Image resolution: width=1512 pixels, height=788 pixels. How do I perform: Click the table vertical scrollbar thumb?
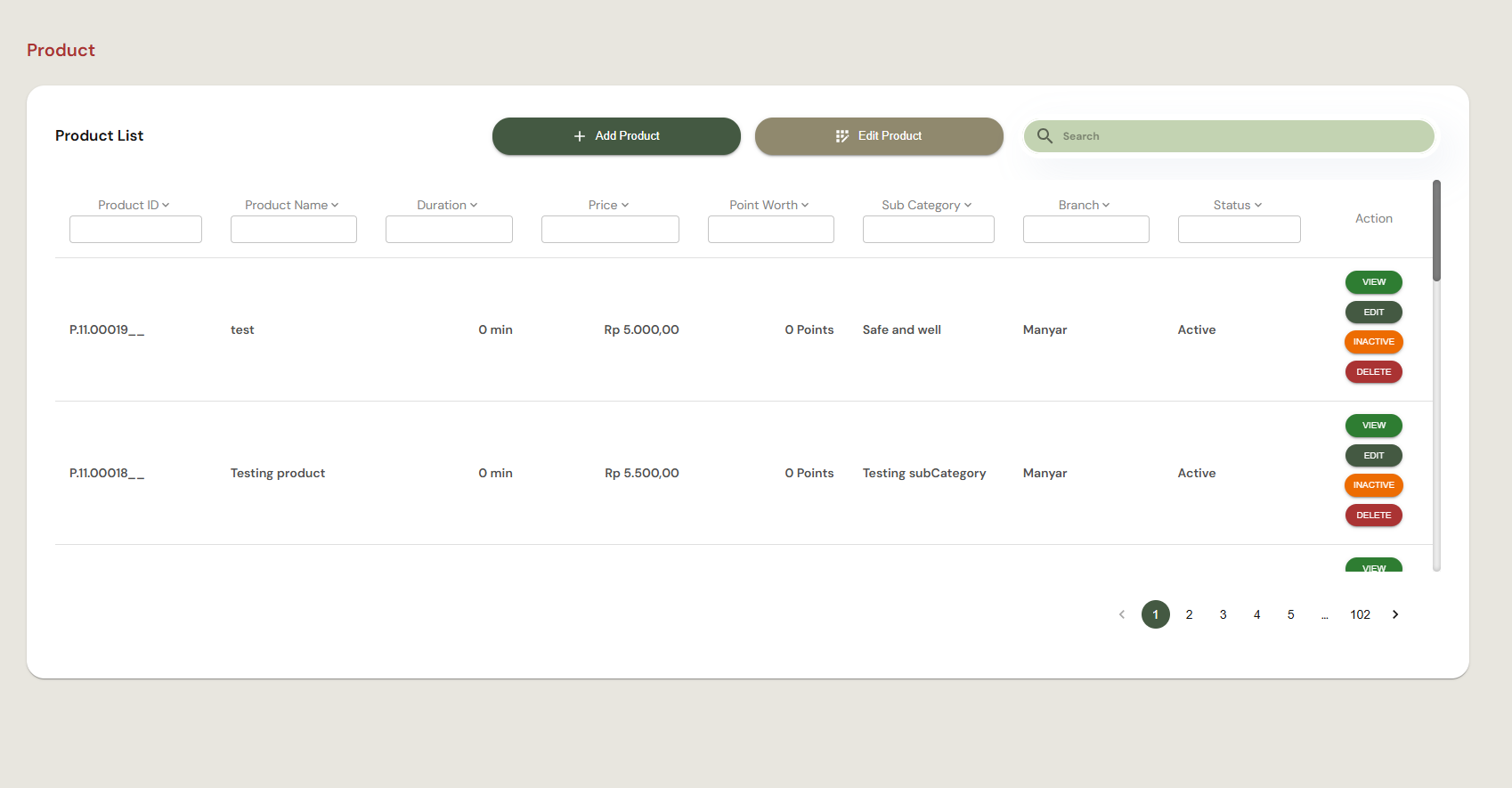[1436, 231]
